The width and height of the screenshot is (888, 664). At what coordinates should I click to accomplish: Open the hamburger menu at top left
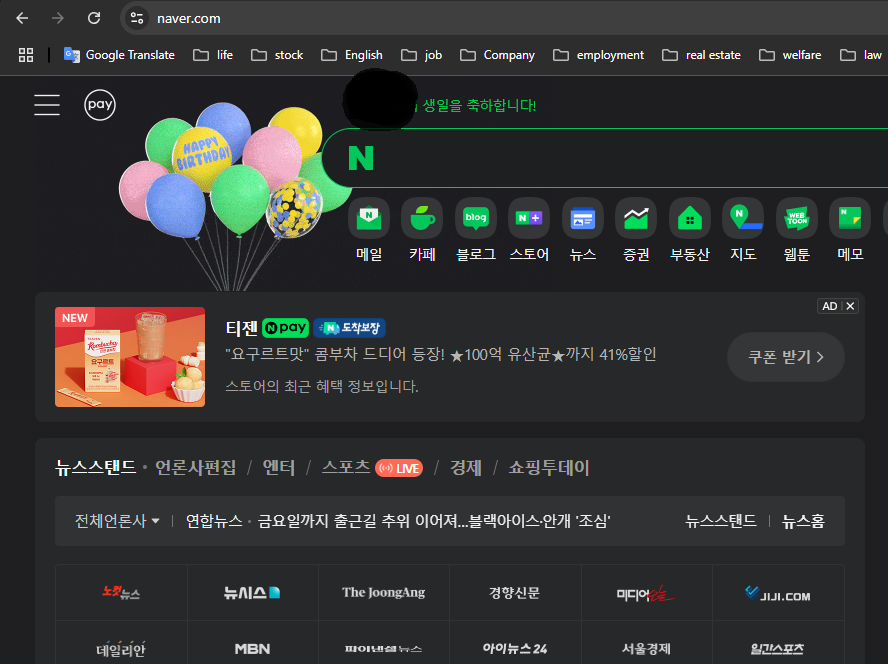pos(47,105)
